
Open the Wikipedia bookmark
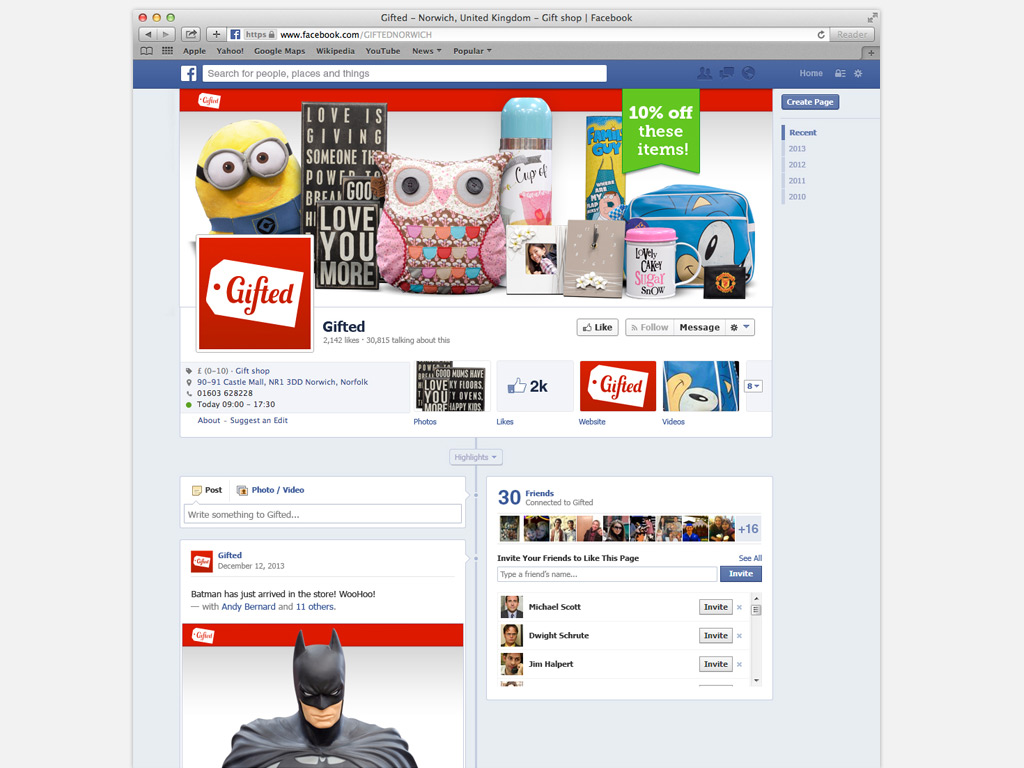coord(335,51)
